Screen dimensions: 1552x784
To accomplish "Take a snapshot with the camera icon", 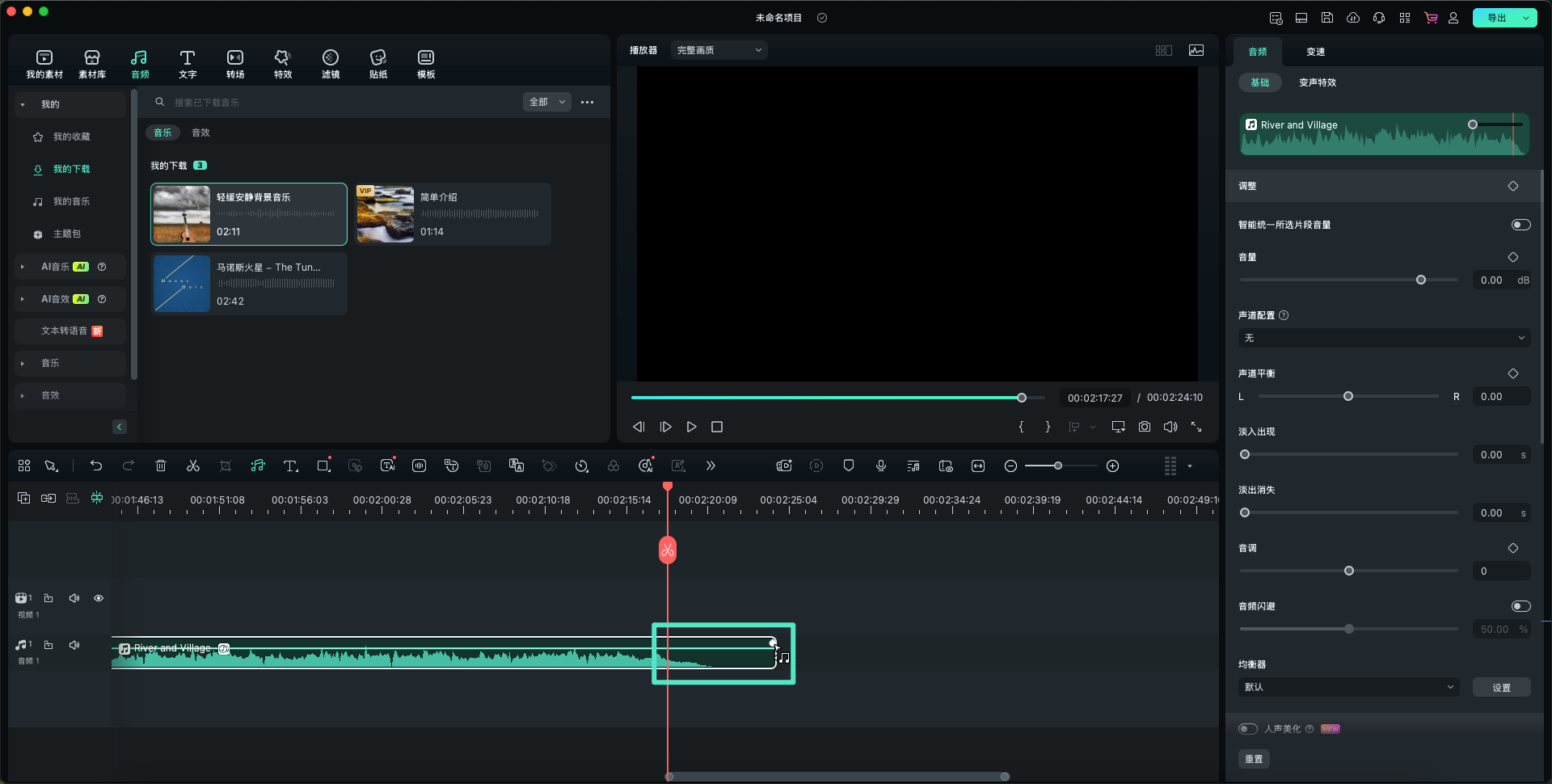I will pyautogui.click(x=1144, y=427).
